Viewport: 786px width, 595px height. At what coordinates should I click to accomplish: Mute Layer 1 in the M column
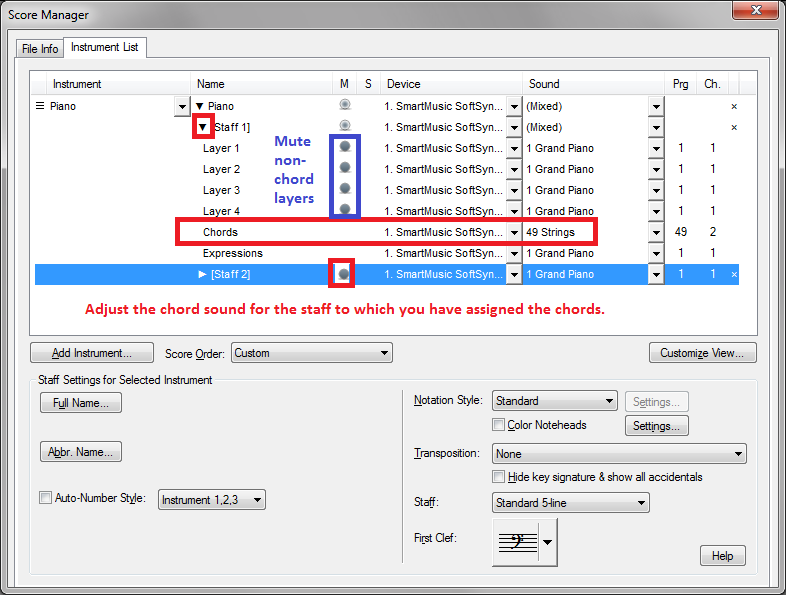click(345, 148)
